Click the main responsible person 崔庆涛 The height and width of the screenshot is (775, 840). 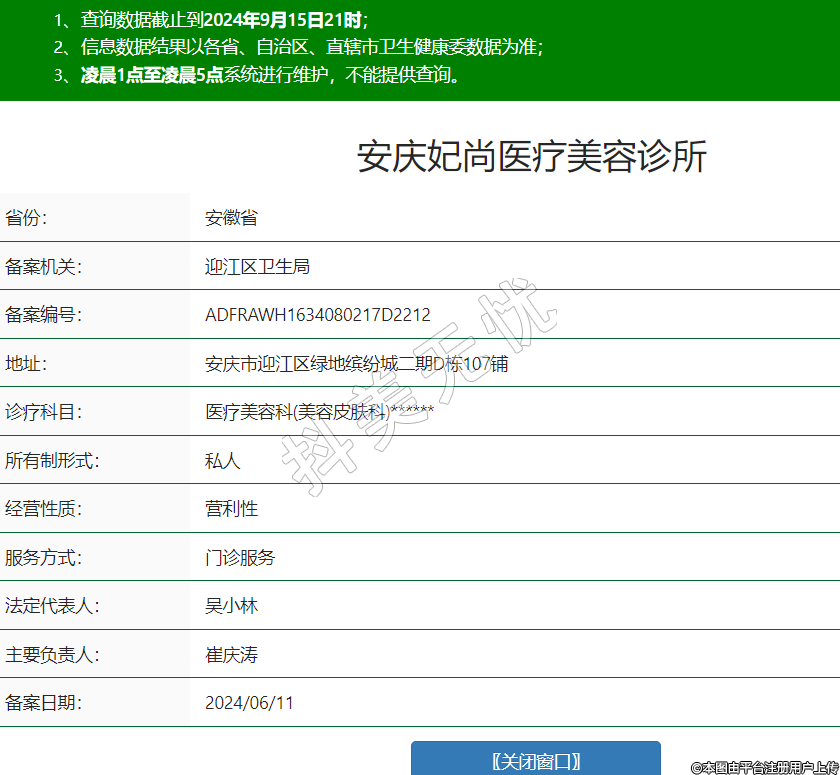click(231, 655)
